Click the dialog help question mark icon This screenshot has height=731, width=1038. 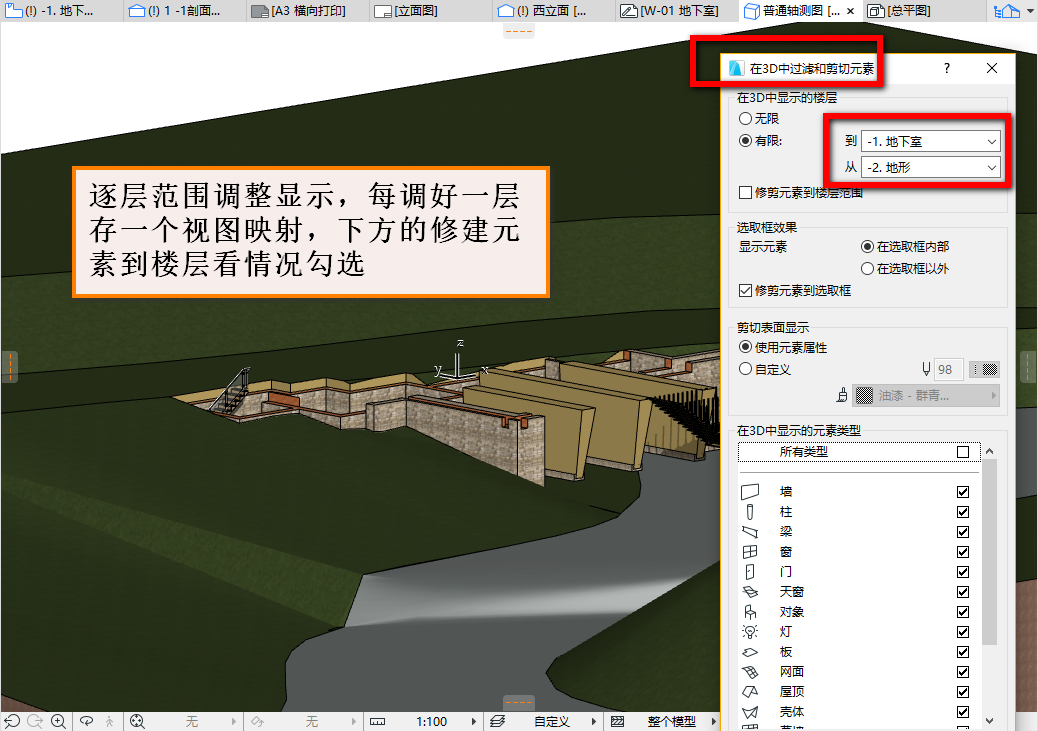[947, 68]
